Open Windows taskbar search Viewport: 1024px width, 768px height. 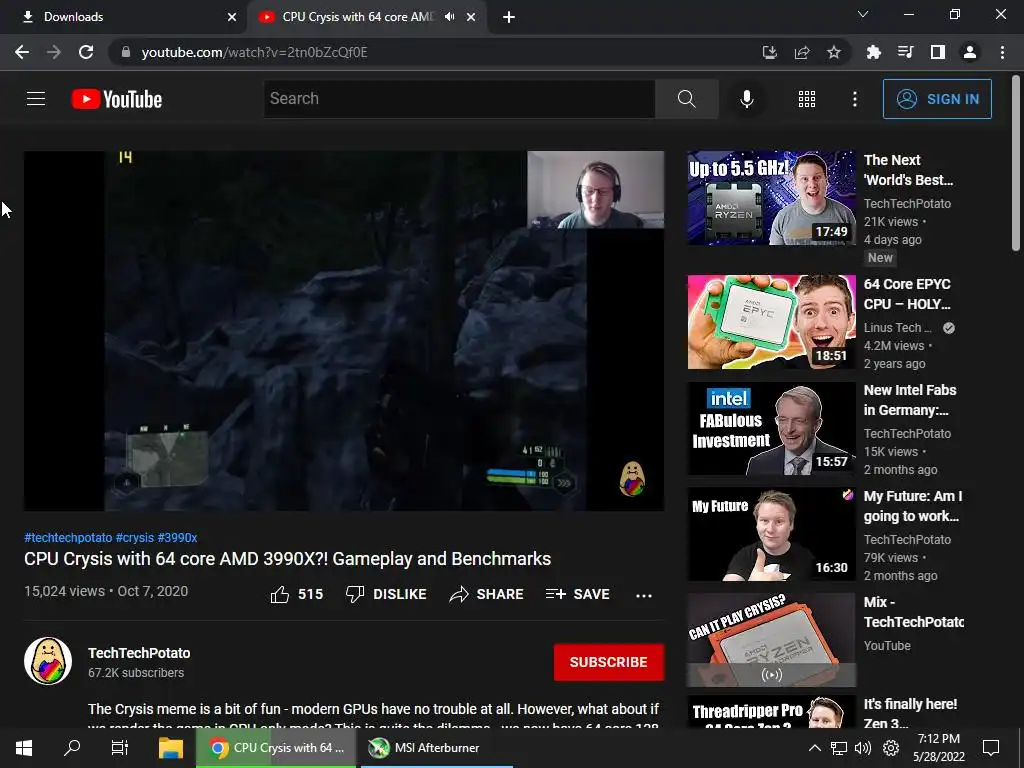[x=72, y=748]
